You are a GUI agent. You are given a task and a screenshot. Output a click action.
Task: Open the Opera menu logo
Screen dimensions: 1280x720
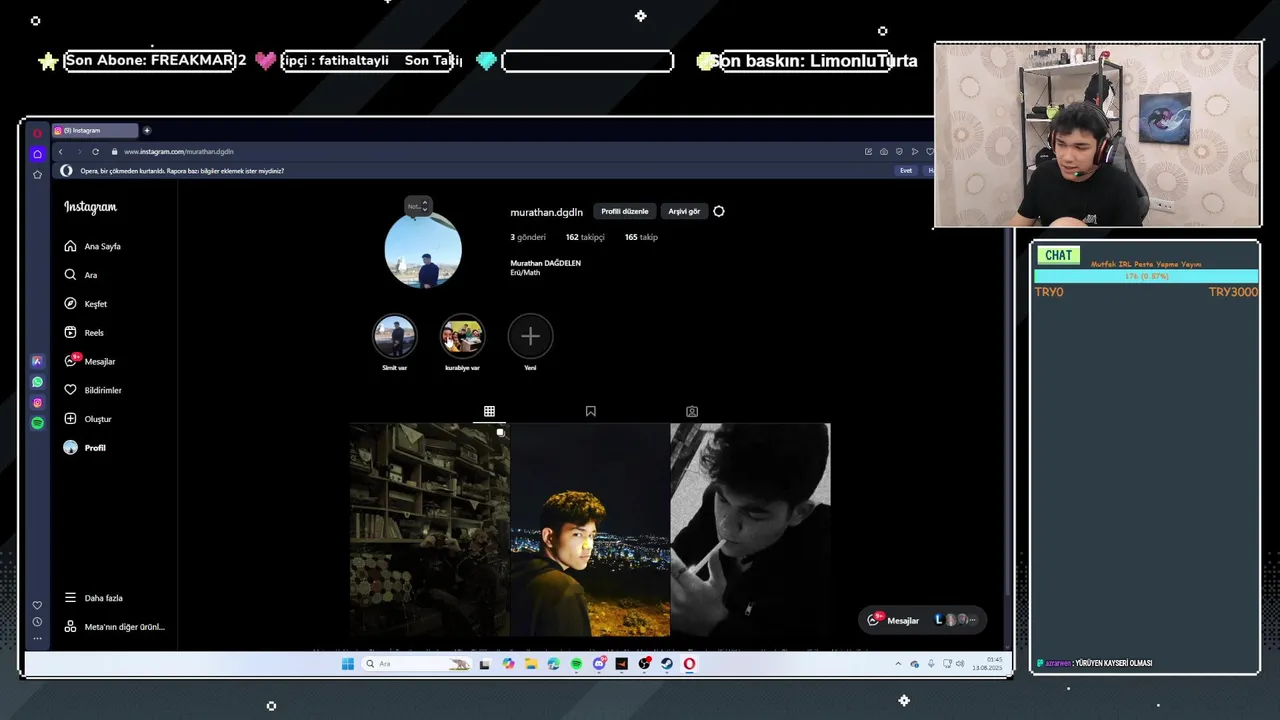(37, 132)
